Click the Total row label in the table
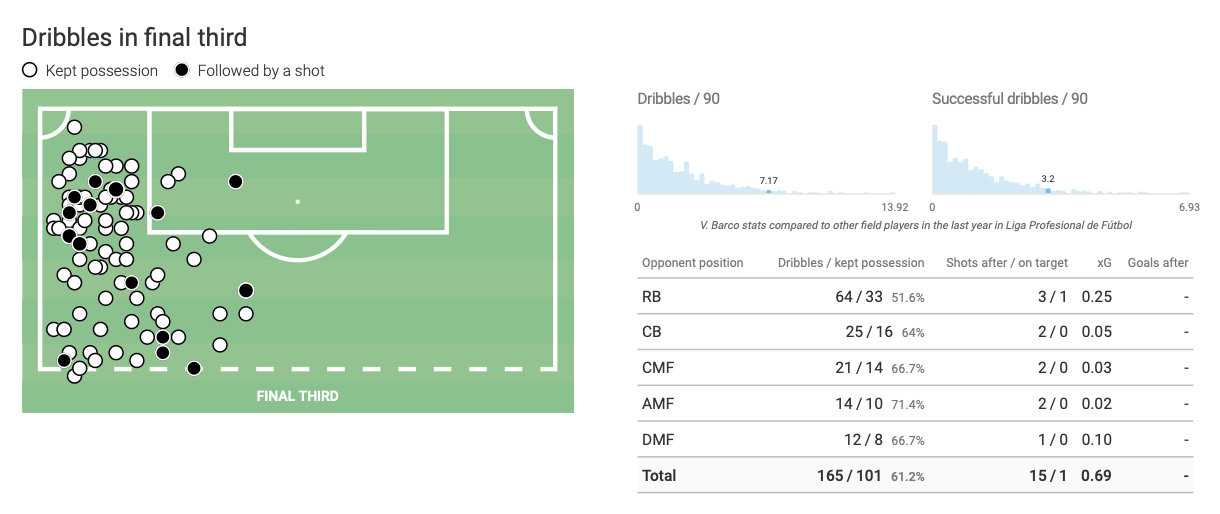1220x514 pixels. pos(659,476)
